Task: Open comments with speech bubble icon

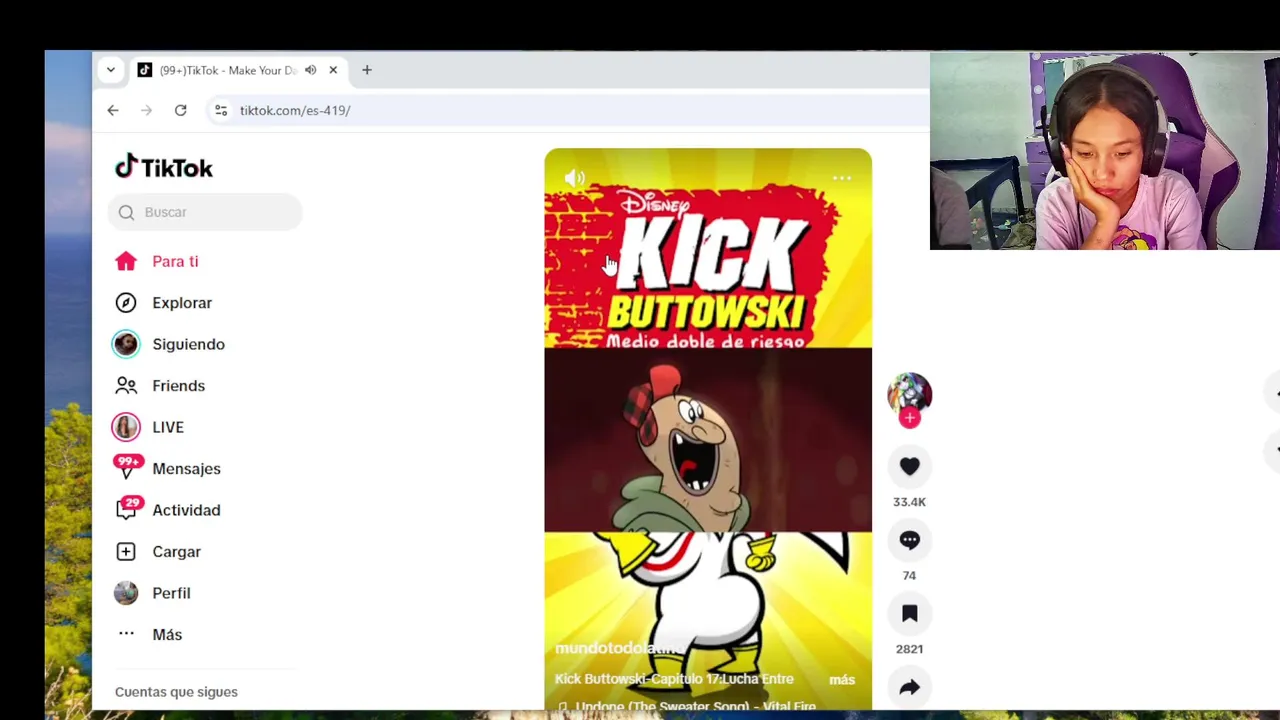Action: point(910,540)
